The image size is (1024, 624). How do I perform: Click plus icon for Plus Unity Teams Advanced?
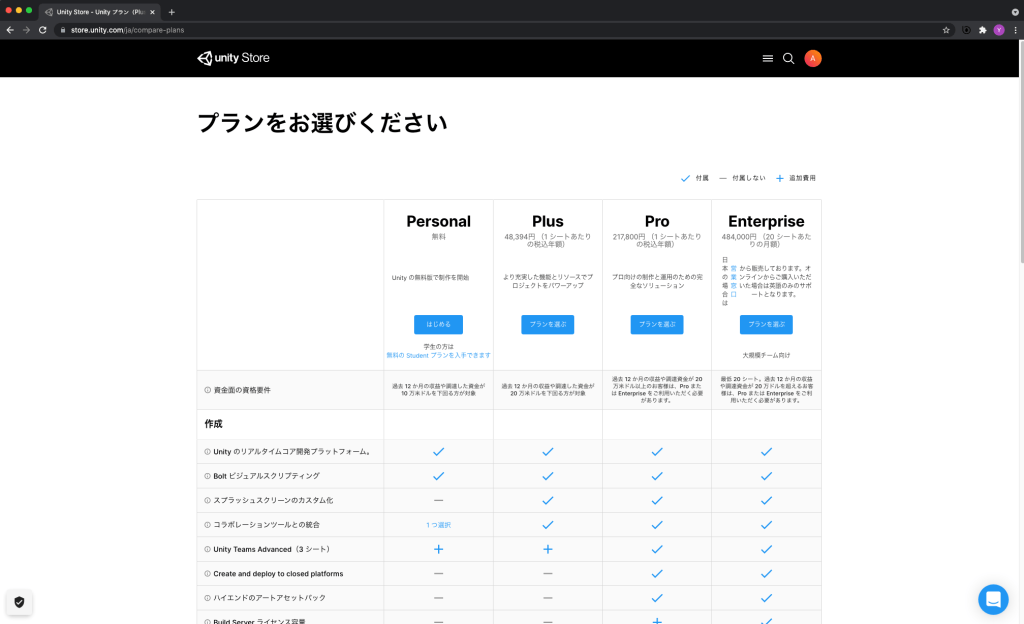pos(548,550)
